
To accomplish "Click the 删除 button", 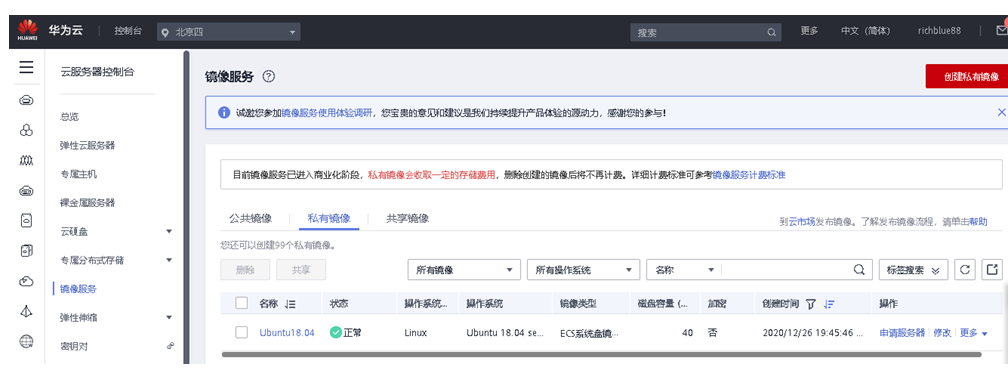I will 246,270.
